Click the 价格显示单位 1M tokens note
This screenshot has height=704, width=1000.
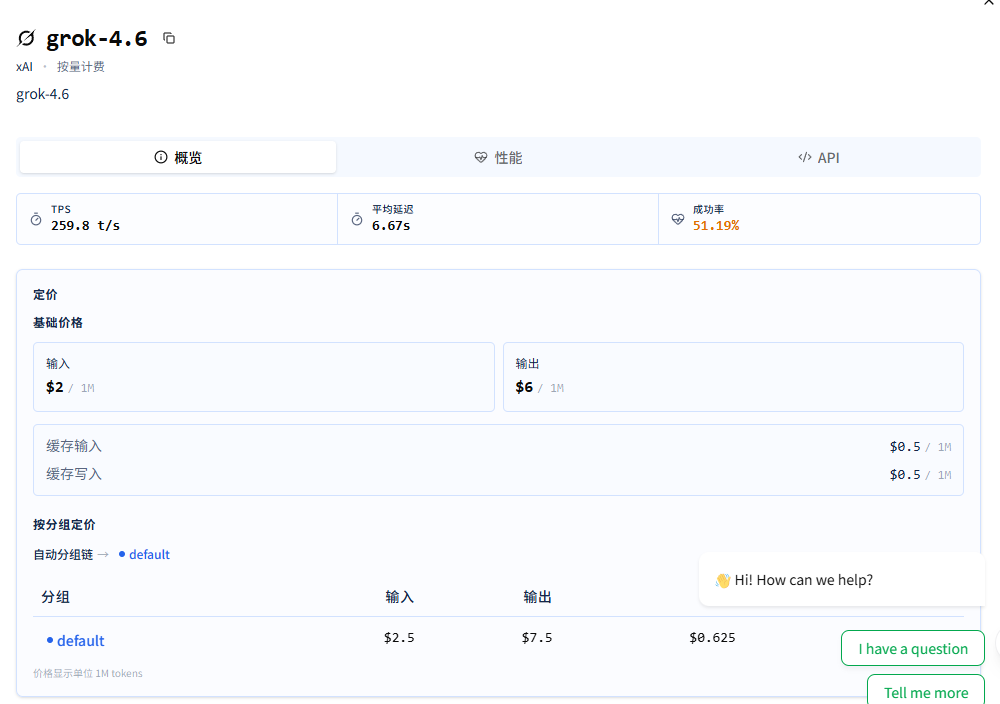pos(88,673)
